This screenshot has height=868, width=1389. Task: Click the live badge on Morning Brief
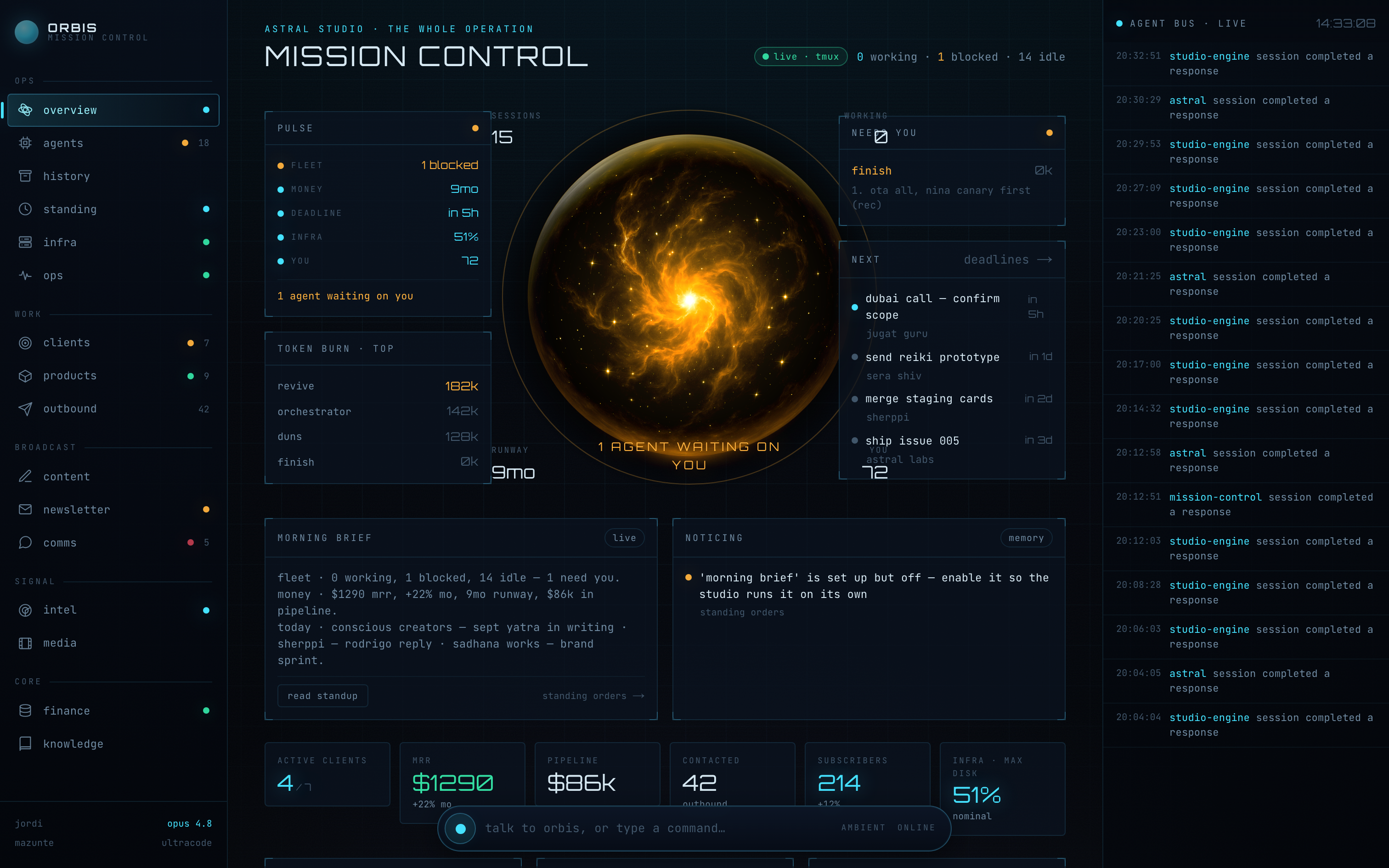click(x=624, y=538)
